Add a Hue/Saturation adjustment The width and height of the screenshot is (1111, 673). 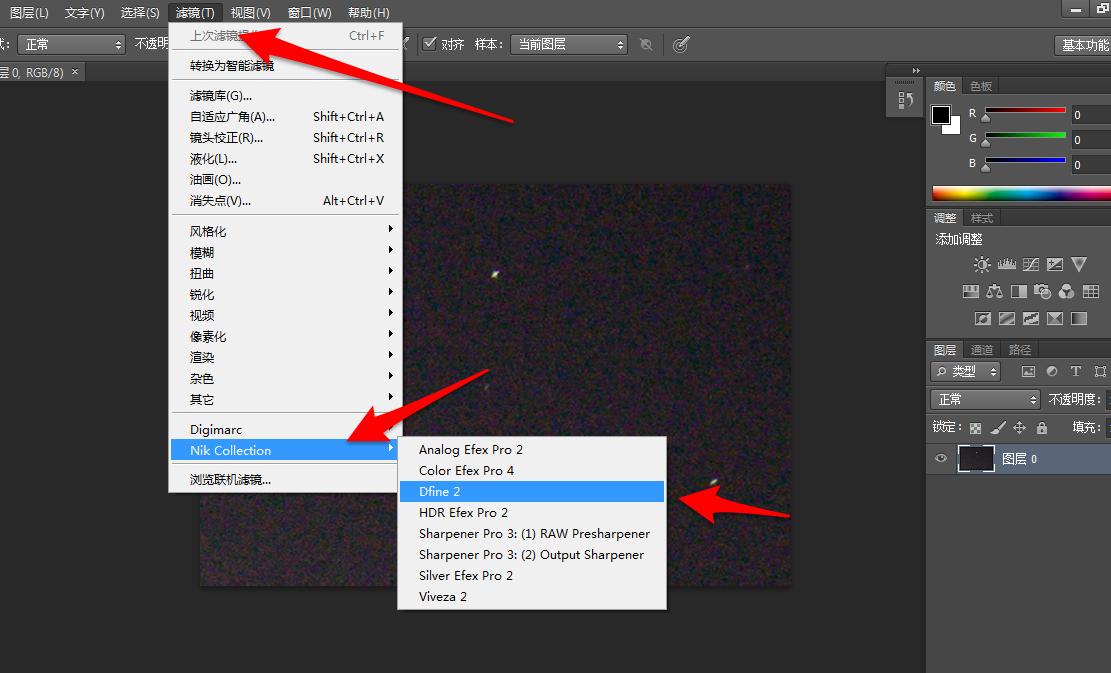971,291
